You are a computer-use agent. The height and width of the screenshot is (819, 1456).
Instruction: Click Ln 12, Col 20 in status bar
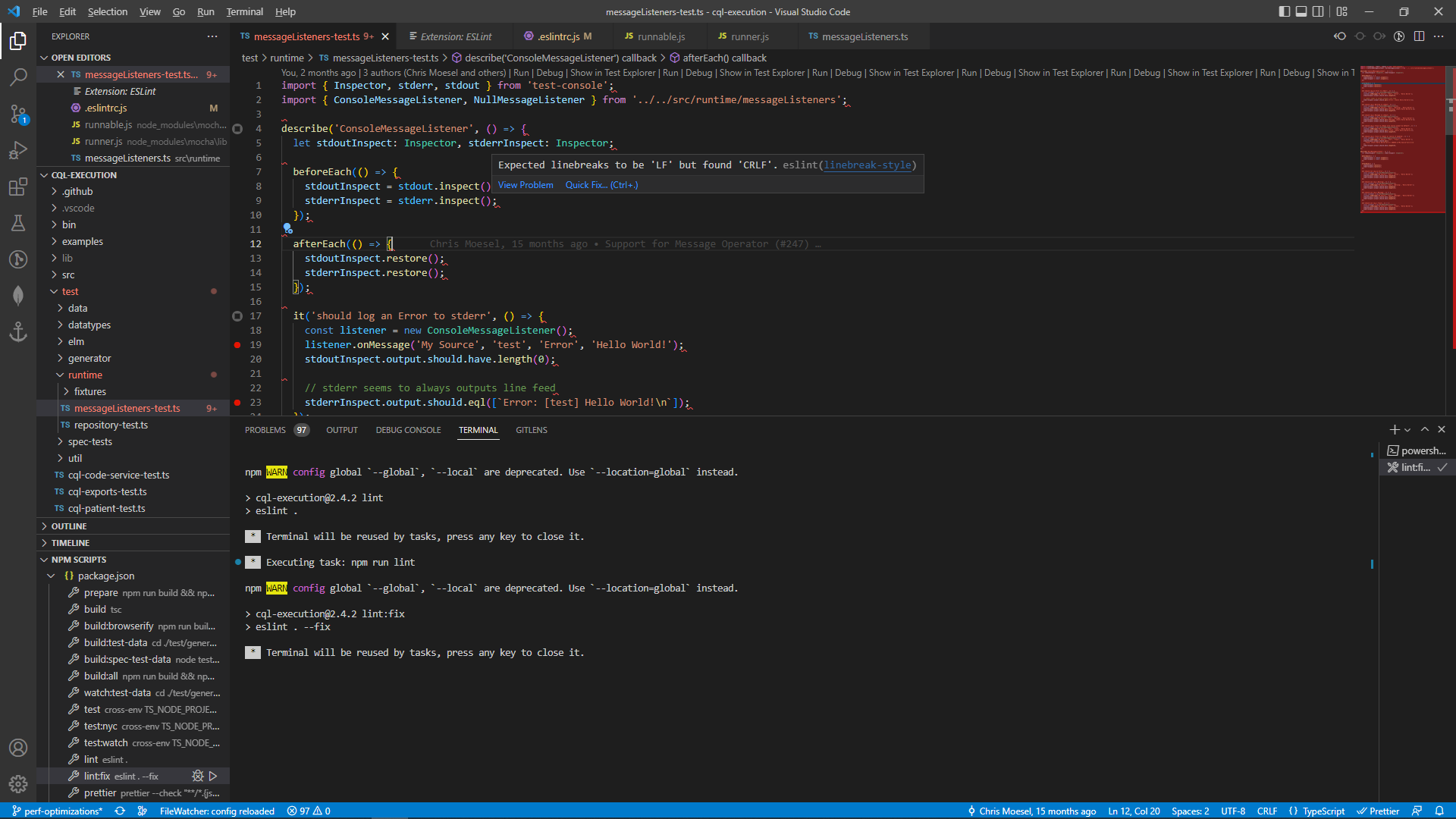pos(1134,811)
